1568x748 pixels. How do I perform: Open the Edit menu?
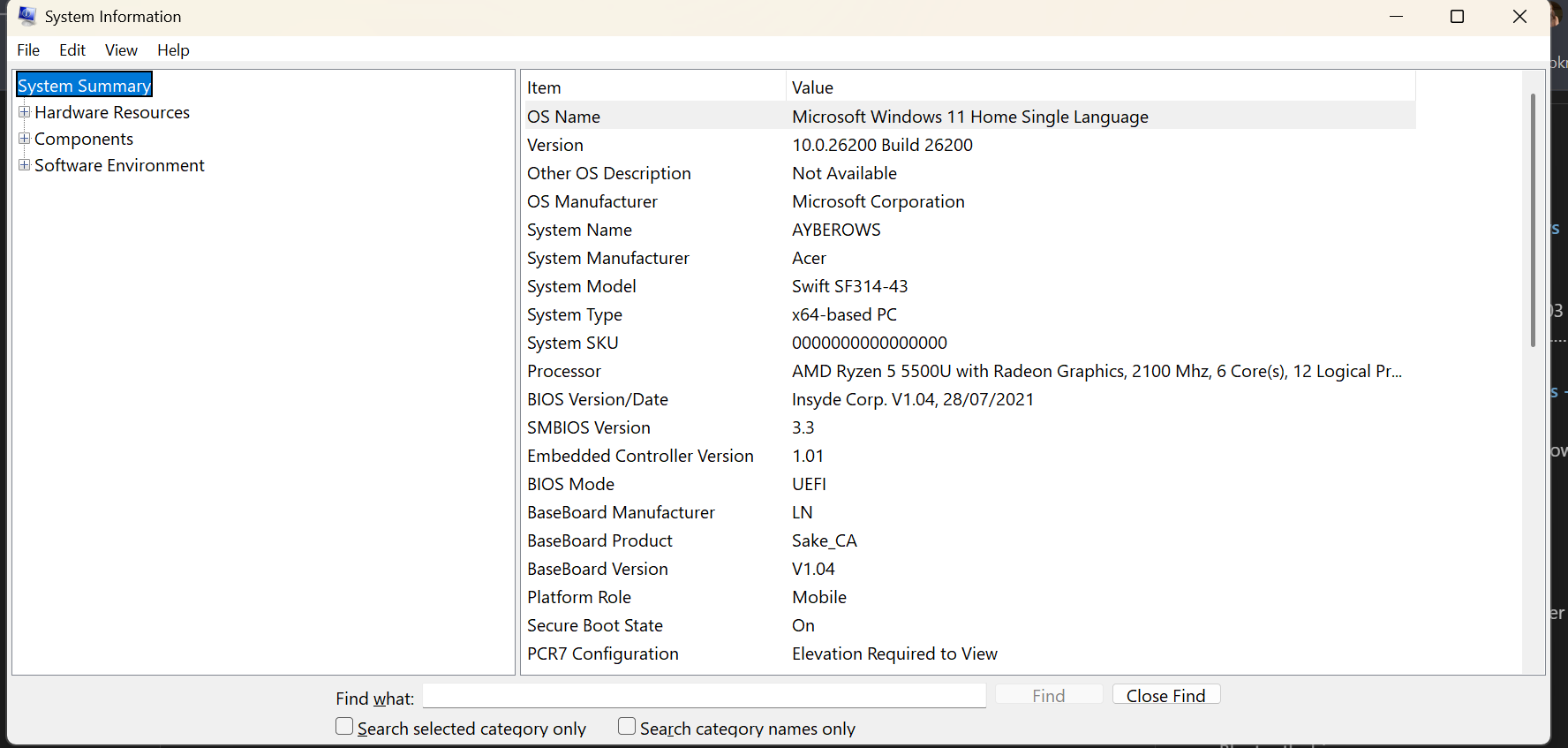click(72, 50)
